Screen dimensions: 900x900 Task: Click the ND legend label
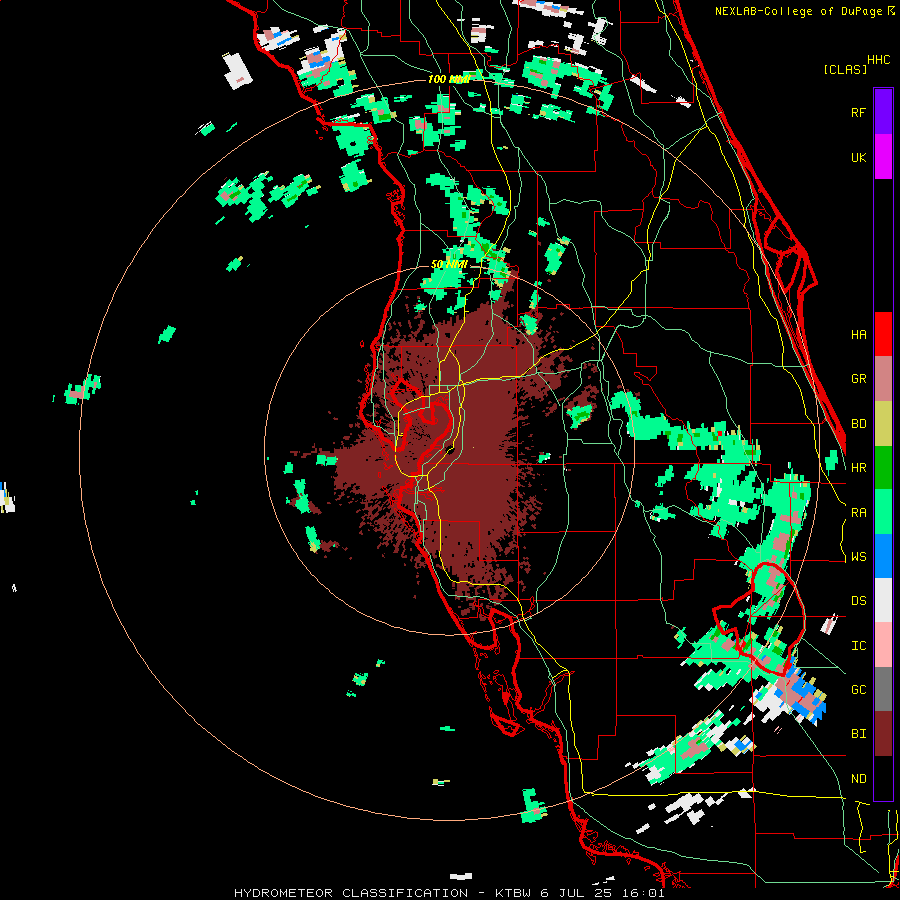858,779
